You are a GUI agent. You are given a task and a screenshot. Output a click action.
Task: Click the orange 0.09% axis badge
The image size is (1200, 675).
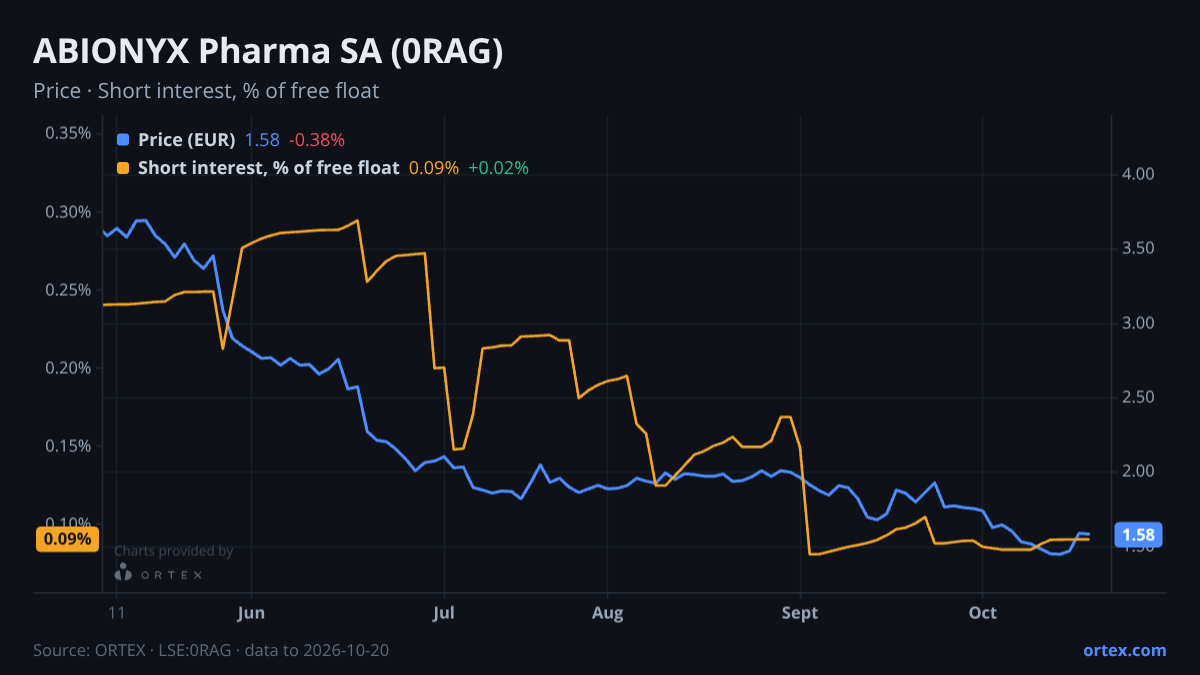(x=68, y=539)
